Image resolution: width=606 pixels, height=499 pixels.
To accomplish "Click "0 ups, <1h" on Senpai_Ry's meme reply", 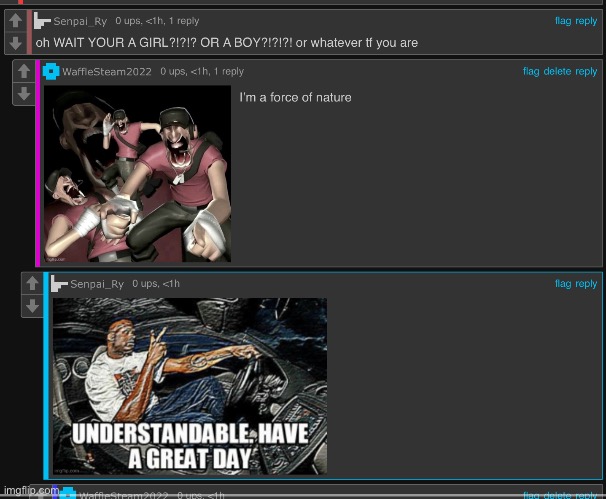I will (x=156, y=284).
